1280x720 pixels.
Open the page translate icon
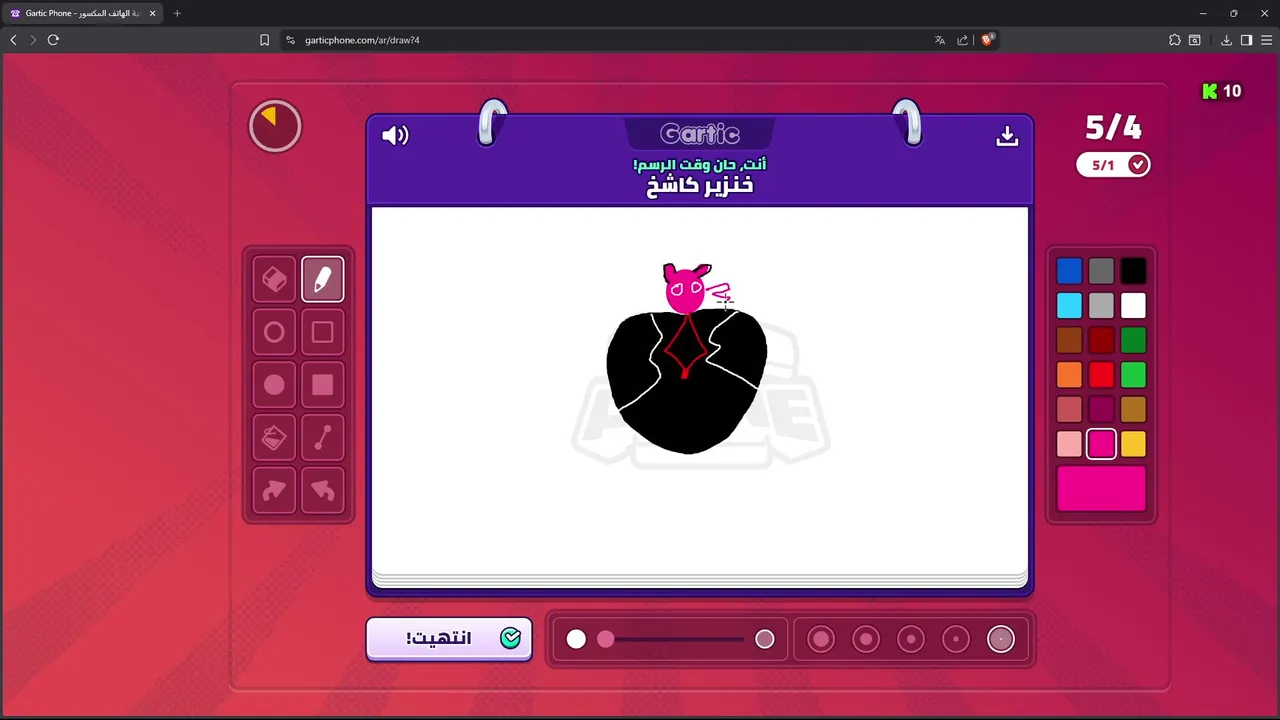point(939,40)
